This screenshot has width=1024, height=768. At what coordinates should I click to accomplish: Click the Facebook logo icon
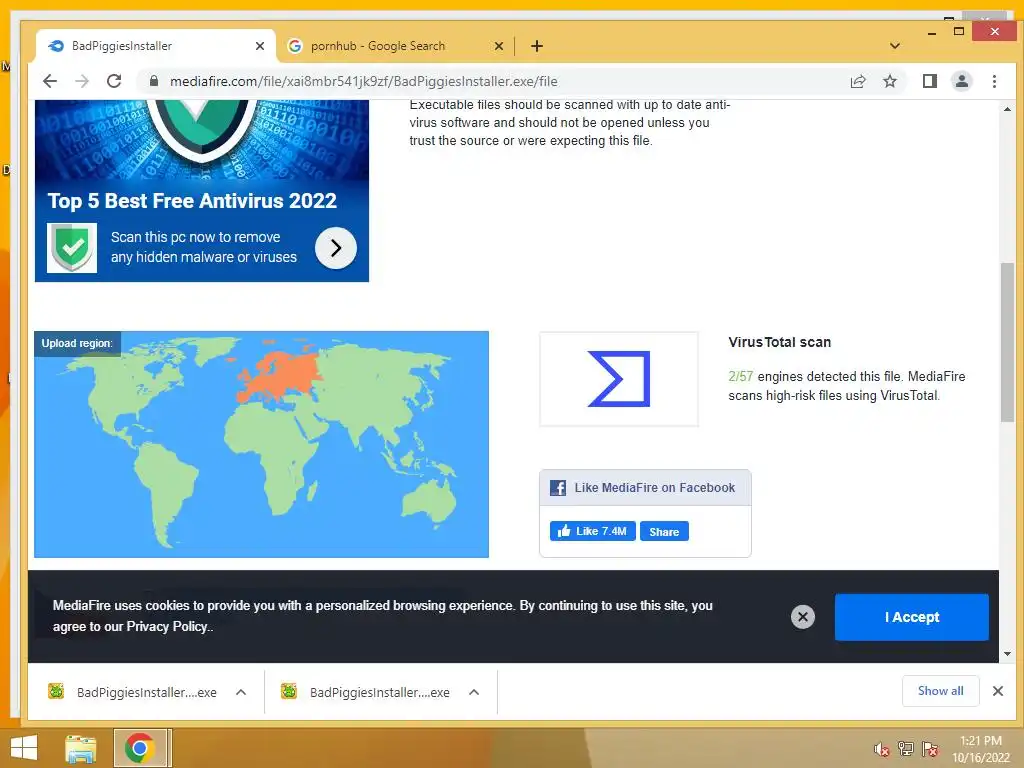click(558, 488)
